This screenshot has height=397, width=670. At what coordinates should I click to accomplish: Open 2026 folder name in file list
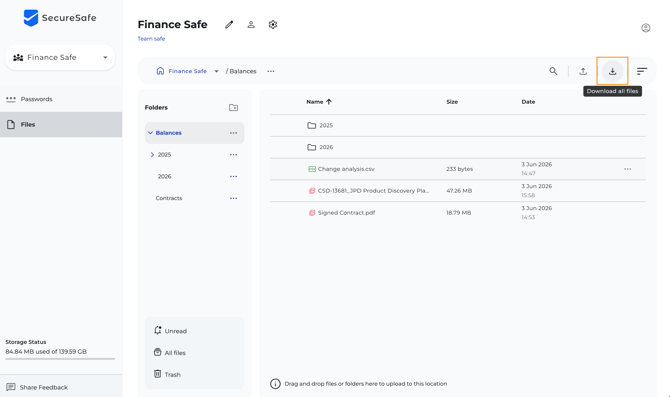(326, 147)
